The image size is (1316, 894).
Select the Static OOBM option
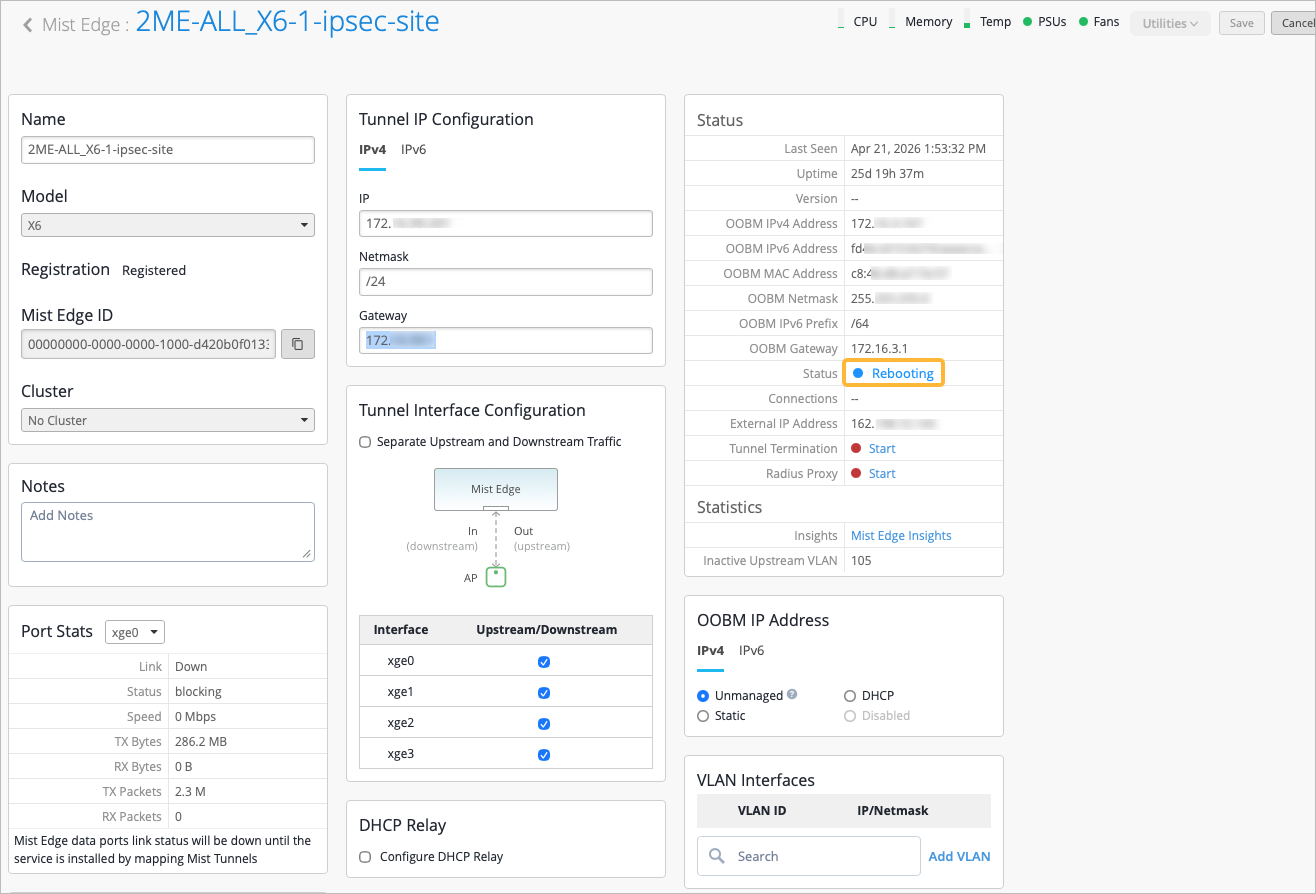(x=703, y=716)
